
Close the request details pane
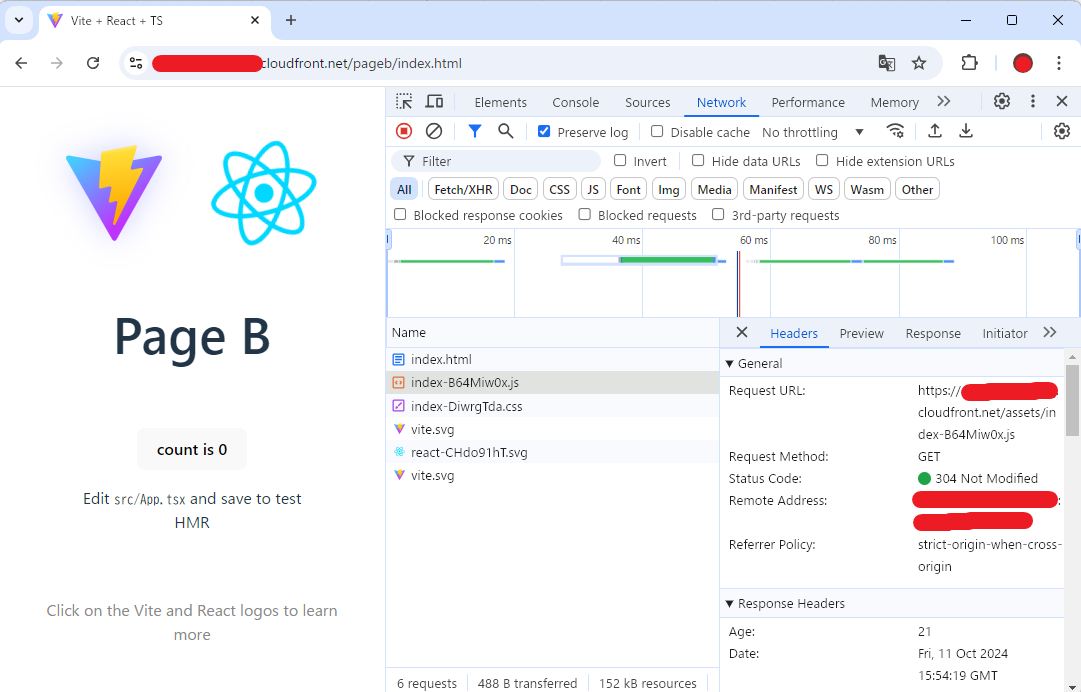click(x=742, y=332)
